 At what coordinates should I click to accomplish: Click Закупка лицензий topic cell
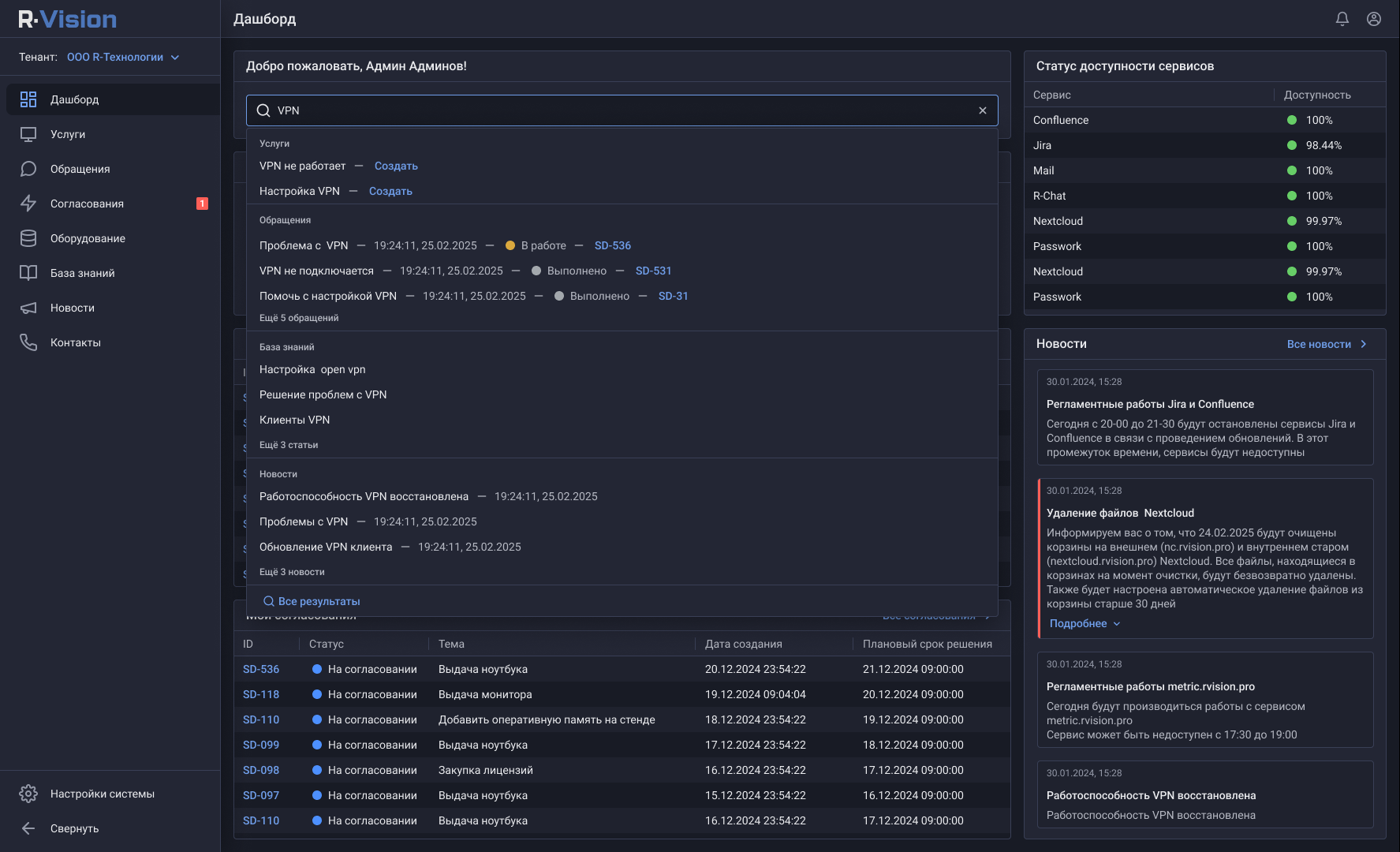coord(486,770)
